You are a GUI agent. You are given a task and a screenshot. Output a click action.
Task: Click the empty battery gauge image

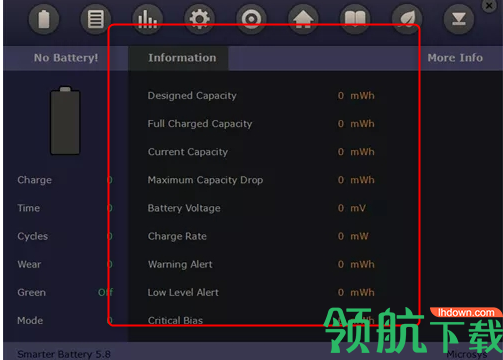point(65,121)
